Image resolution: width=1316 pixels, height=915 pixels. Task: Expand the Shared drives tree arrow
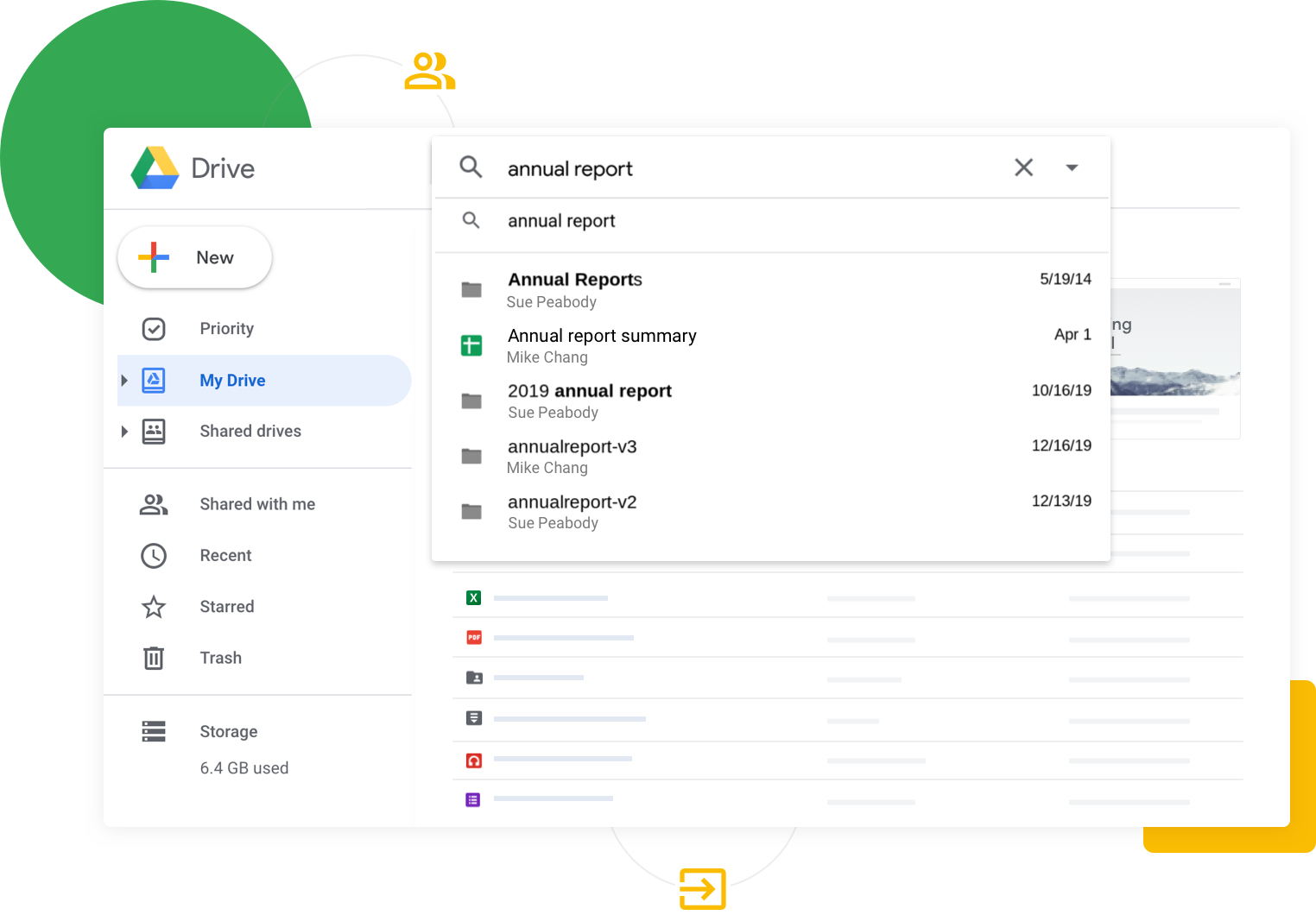[x=124, y=432]
